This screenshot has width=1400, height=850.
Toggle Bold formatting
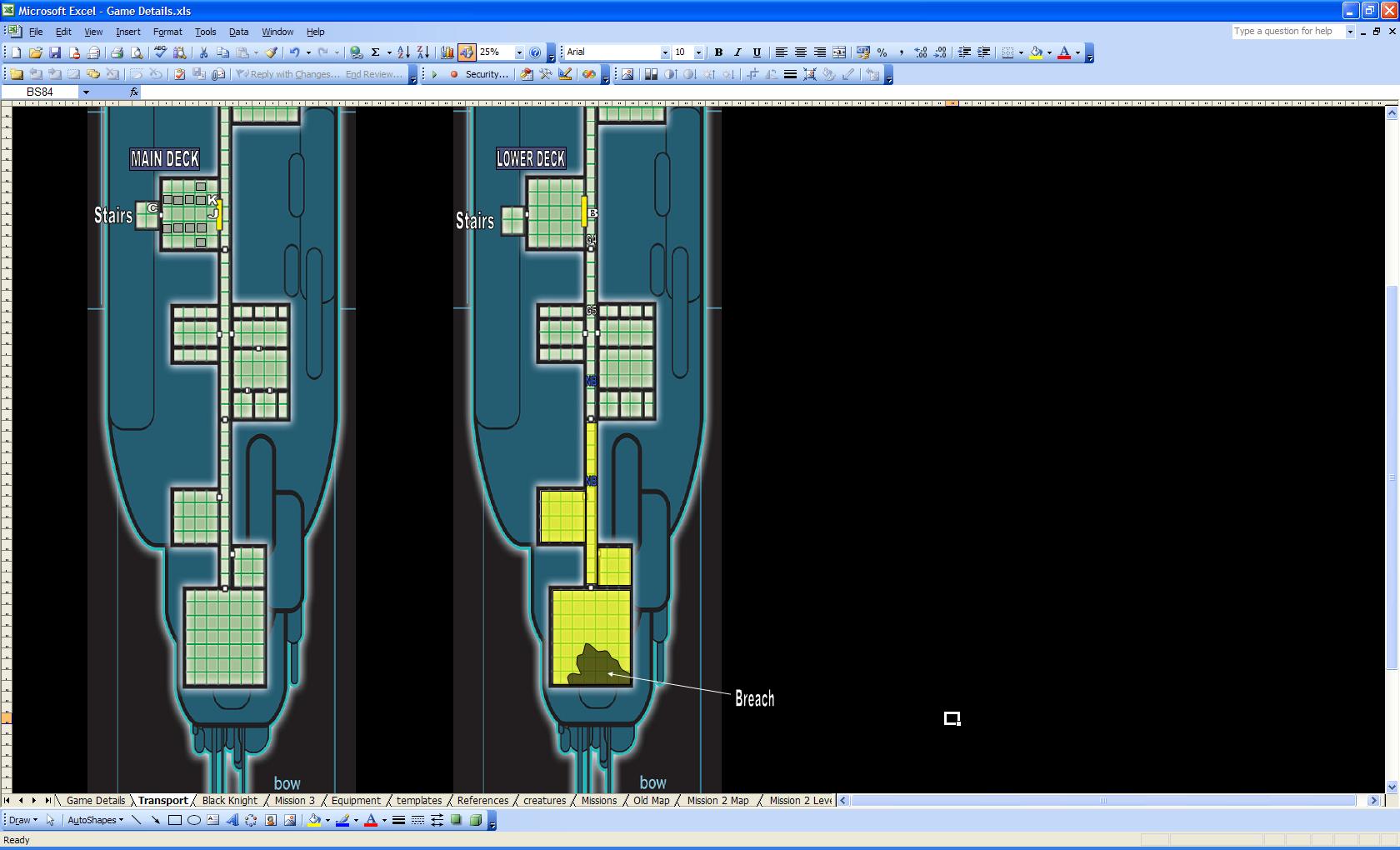point(718,52)
